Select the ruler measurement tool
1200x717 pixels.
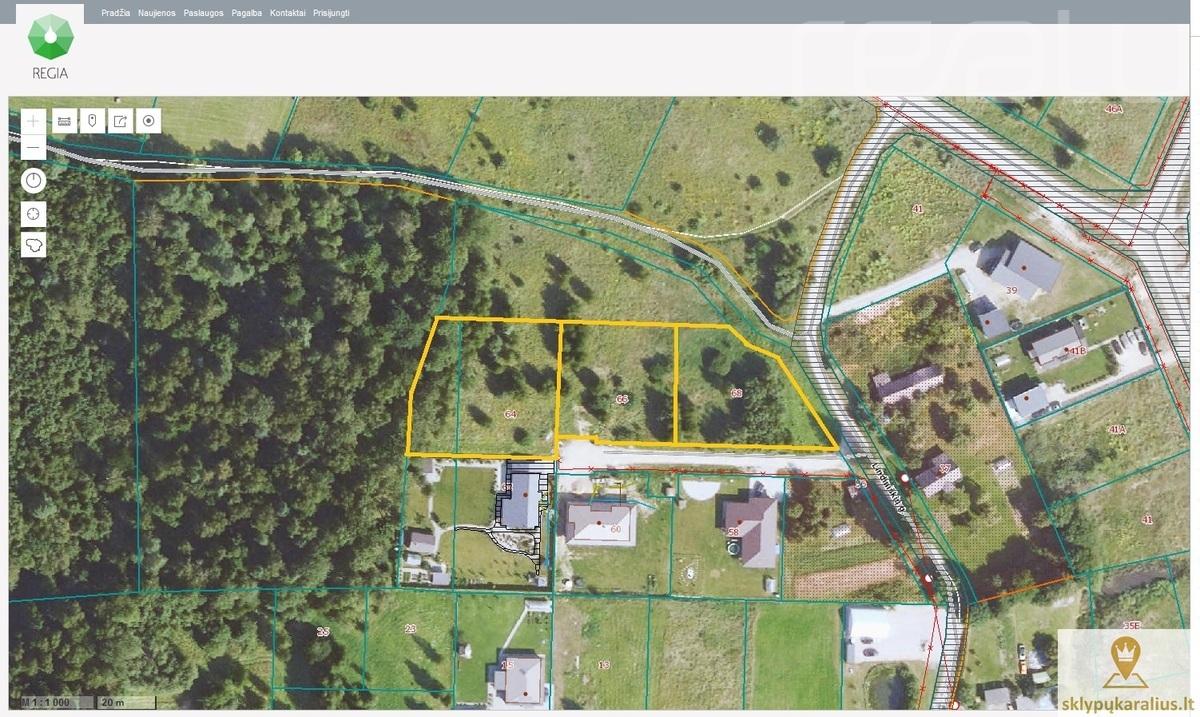[x=64, y=121]
